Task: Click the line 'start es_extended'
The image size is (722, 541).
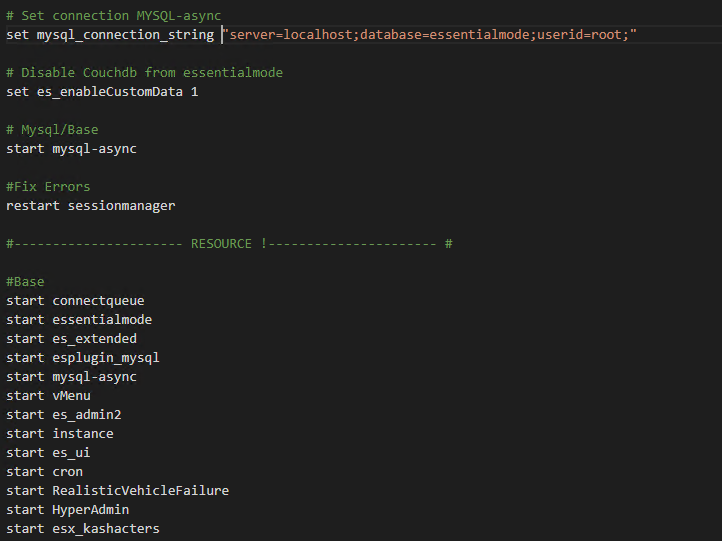Action: pyautogui.click(x=71, y=339)
